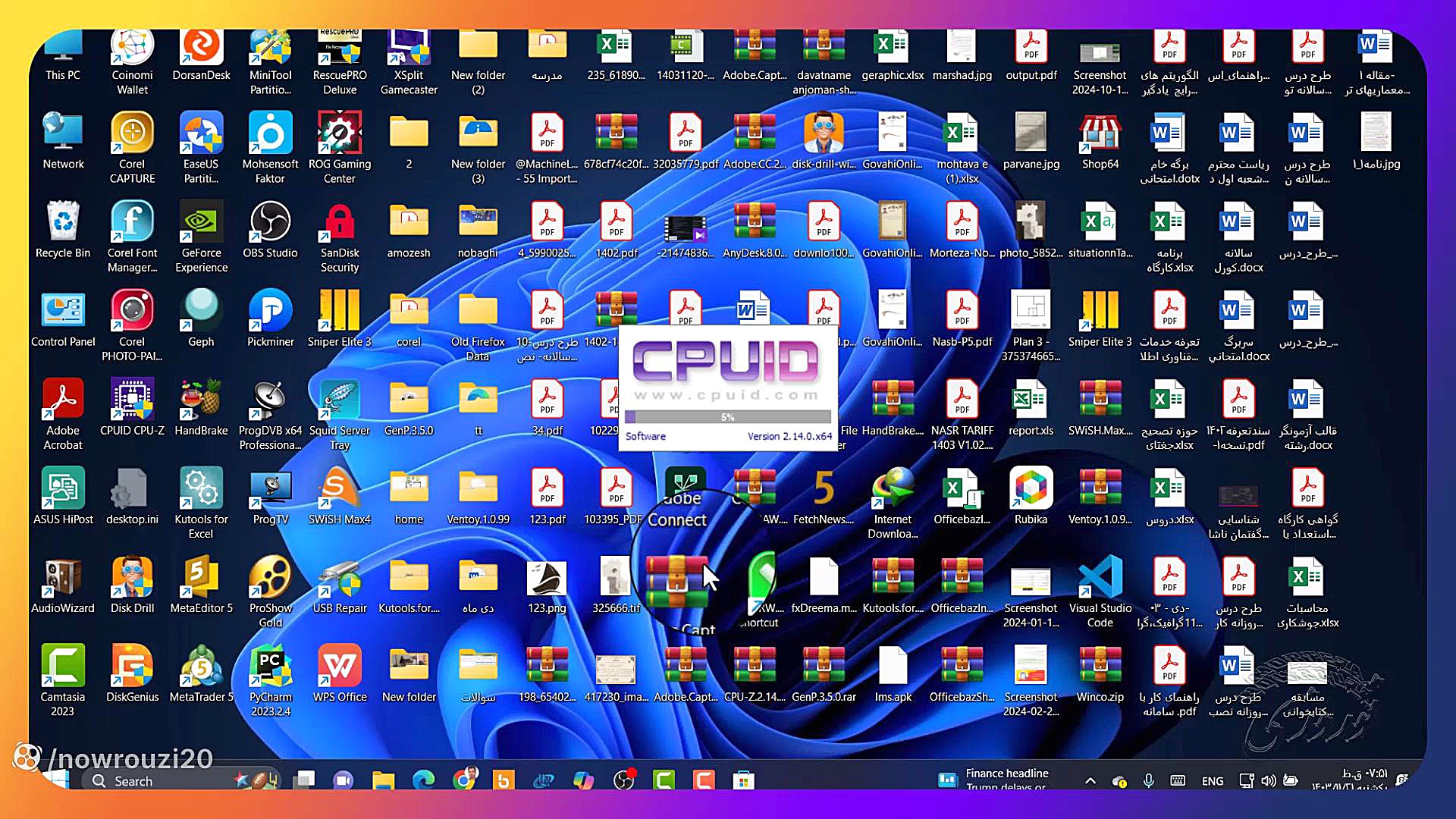Open Kutools for Excel shortcut

tap(201, 503)
